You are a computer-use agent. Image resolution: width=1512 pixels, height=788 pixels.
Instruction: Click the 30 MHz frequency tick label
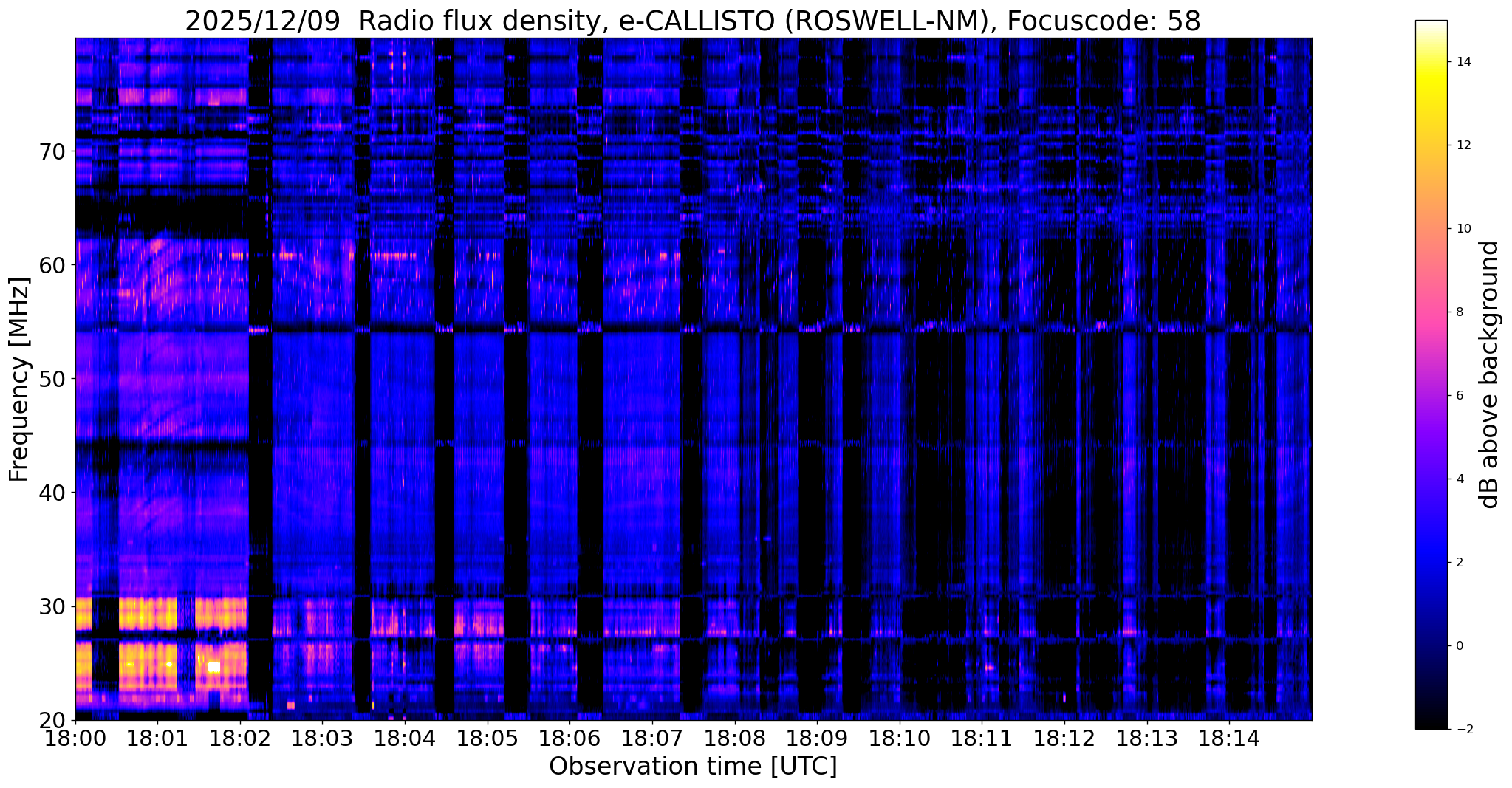tap(54, 607)
